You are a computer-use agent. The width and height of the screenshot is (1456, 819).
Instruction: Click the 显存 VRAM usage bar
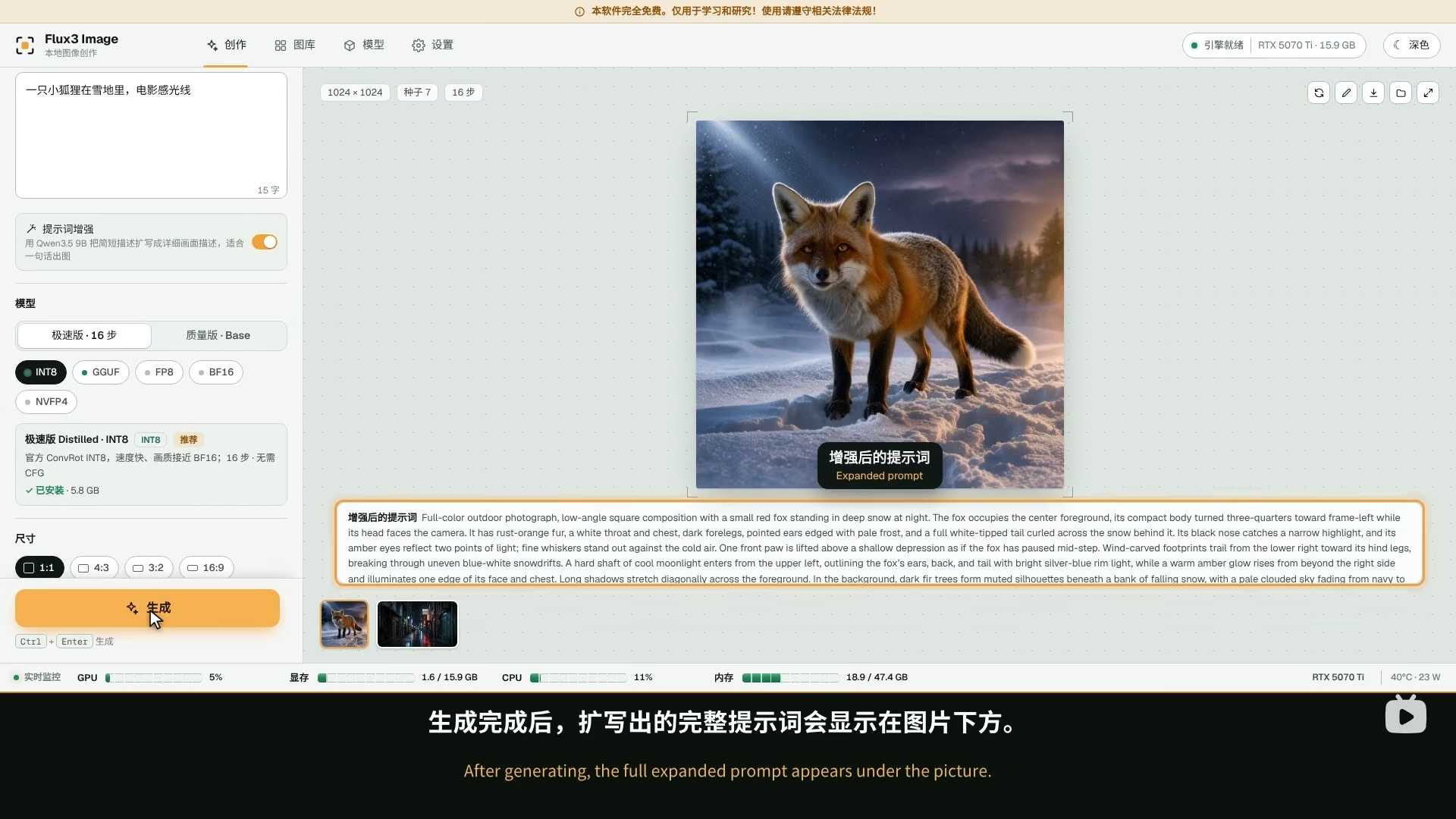pos(366,678)
